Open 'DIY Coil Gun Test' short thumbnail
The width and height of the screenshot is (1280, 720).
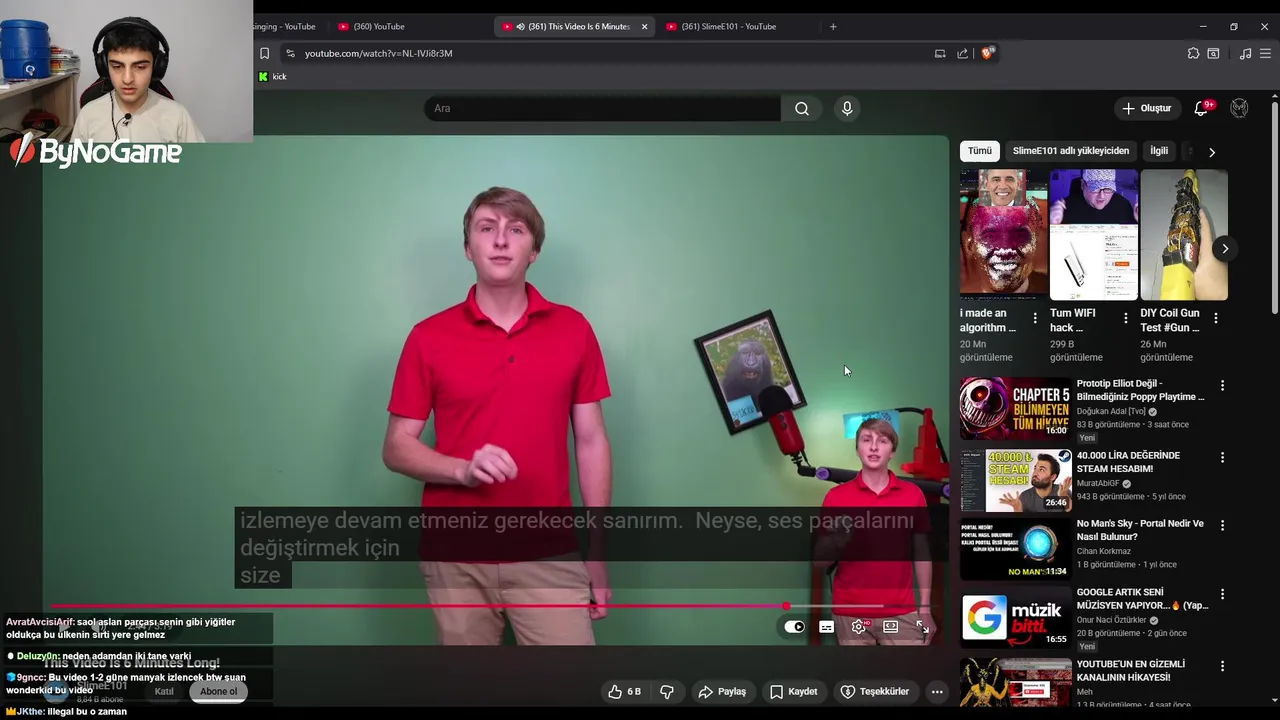click(1184, 234)
